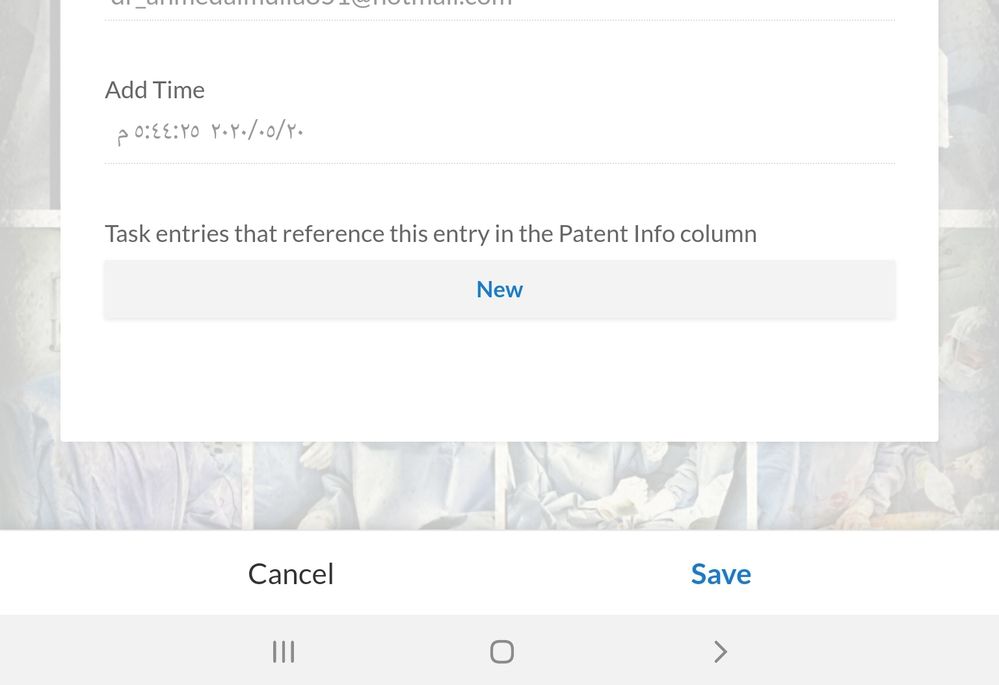Image resolution: width=999 pixels, height=685 pixels.
Task: Tap the Arabic clock time portion of Add Time
Action: 167,131
